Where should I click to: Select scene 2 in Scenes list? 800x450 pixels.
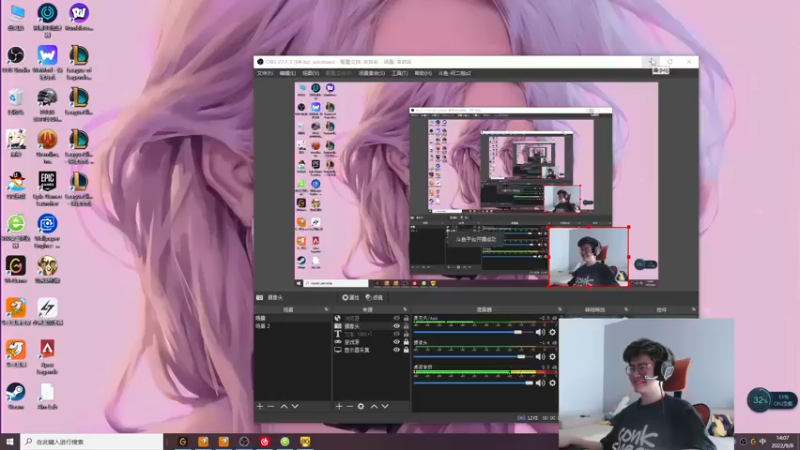pyautogui.click(x=293, y=326)
